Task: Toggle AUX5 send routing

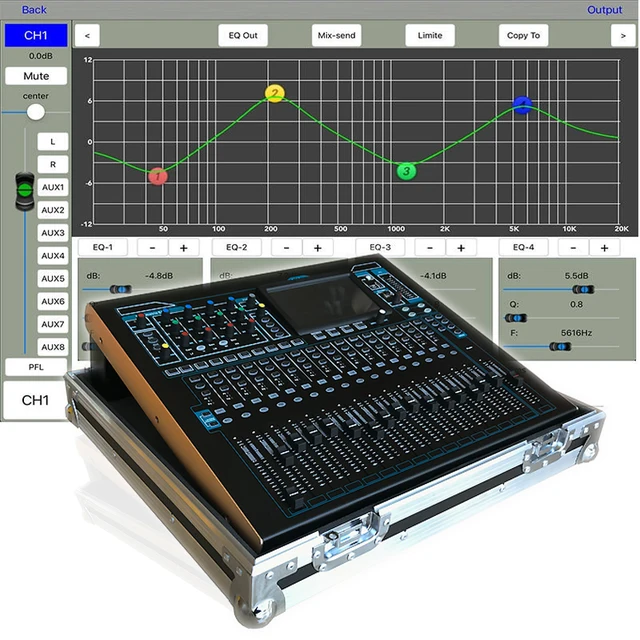Action: (x=53, y=279)
